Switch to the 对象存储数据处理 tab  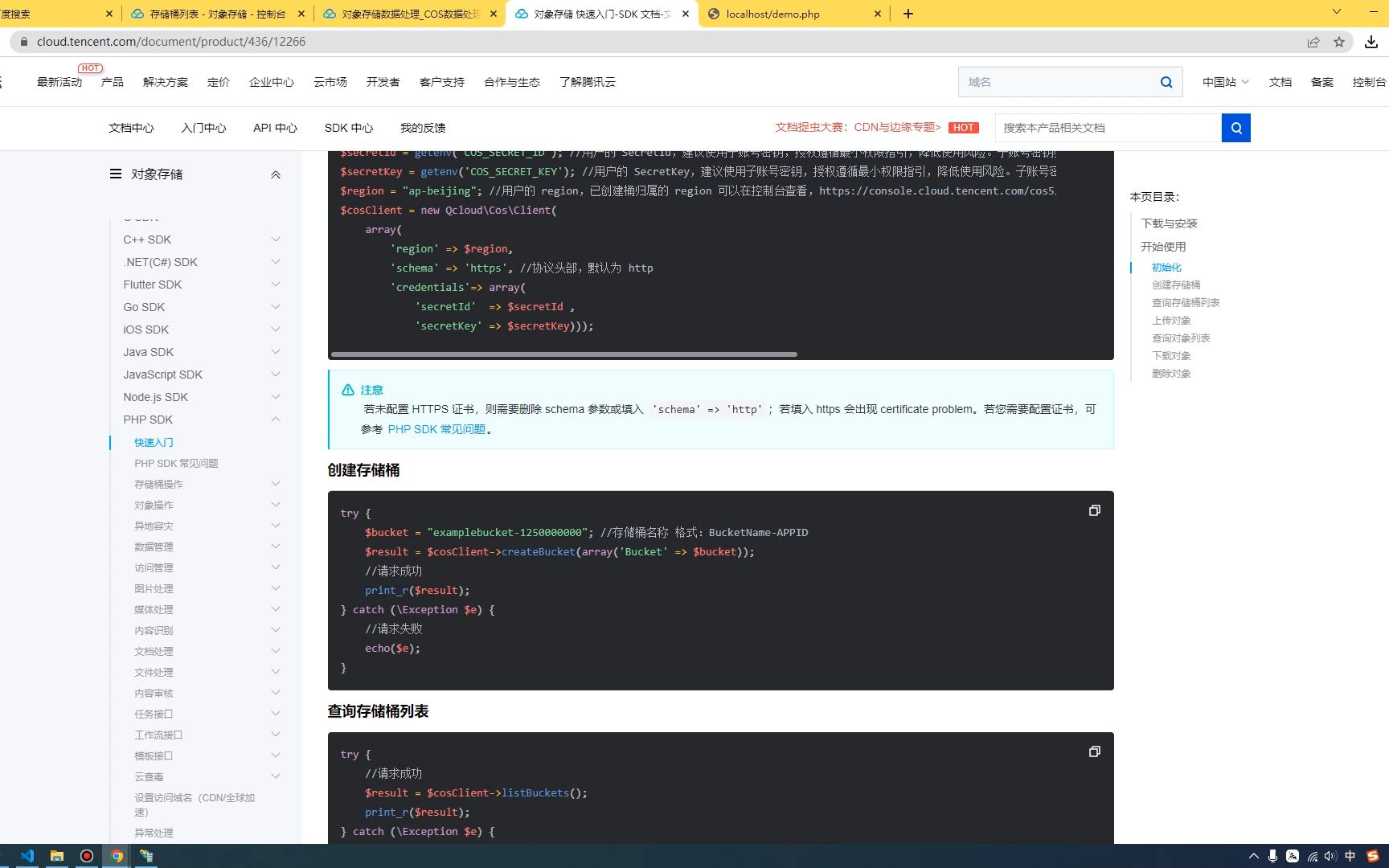tap(410, 14)
